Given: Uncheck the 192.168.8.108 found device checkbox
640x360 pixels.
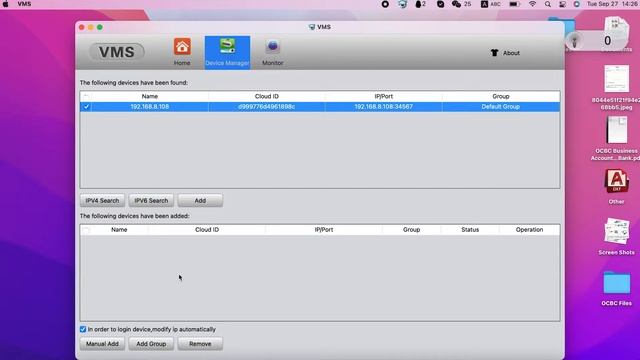Looking at the screenshot, I should (86, 107).
